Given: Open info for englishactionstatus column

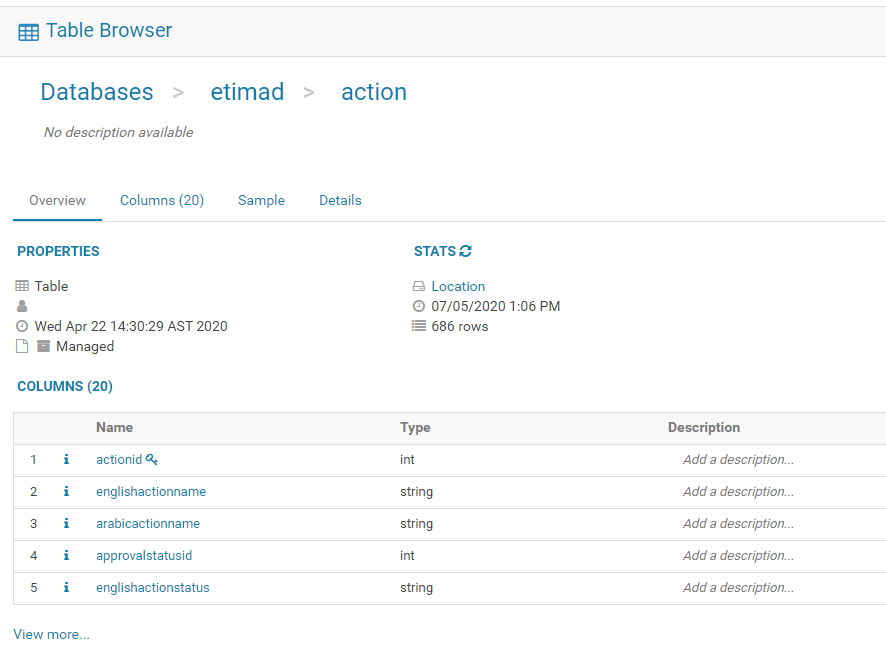Looking at the screenshot, I should pyautogui.click(x=66, y=588).
